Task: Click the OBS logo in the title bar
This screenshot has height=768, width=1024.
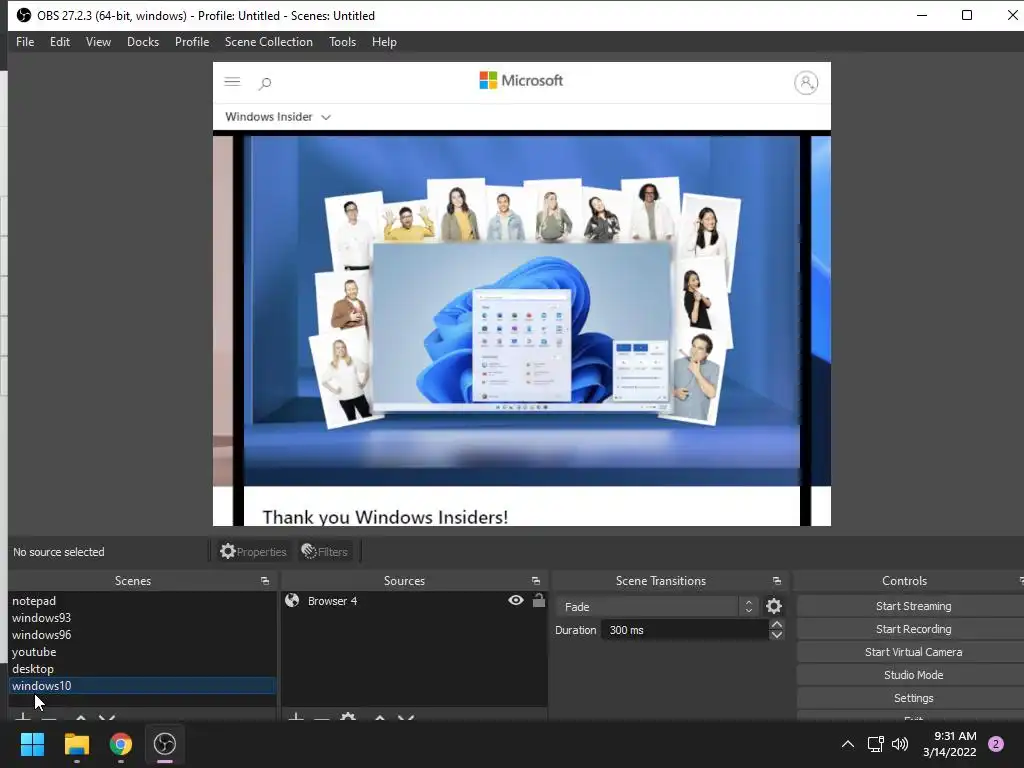Action: pos(24,15)
